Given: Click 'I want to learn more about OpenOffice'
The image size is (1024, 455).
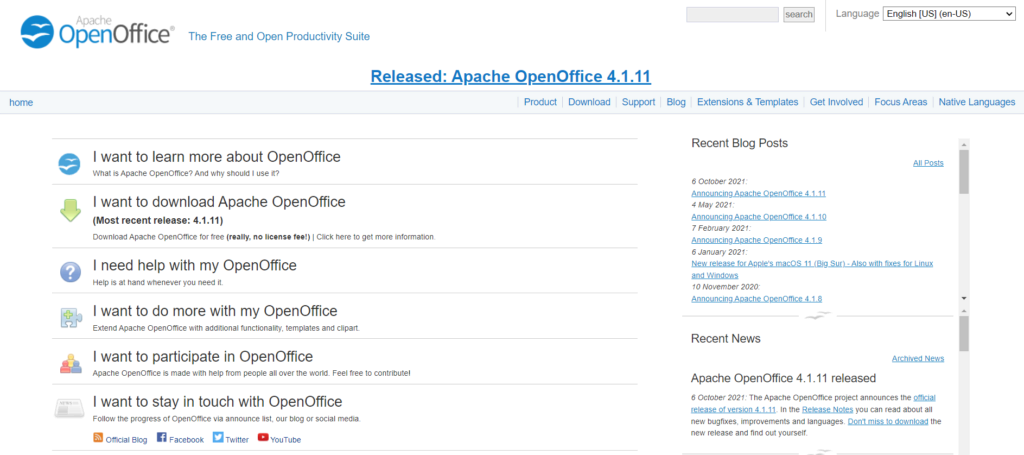Looking at the screenshot, I should (217, 157).
